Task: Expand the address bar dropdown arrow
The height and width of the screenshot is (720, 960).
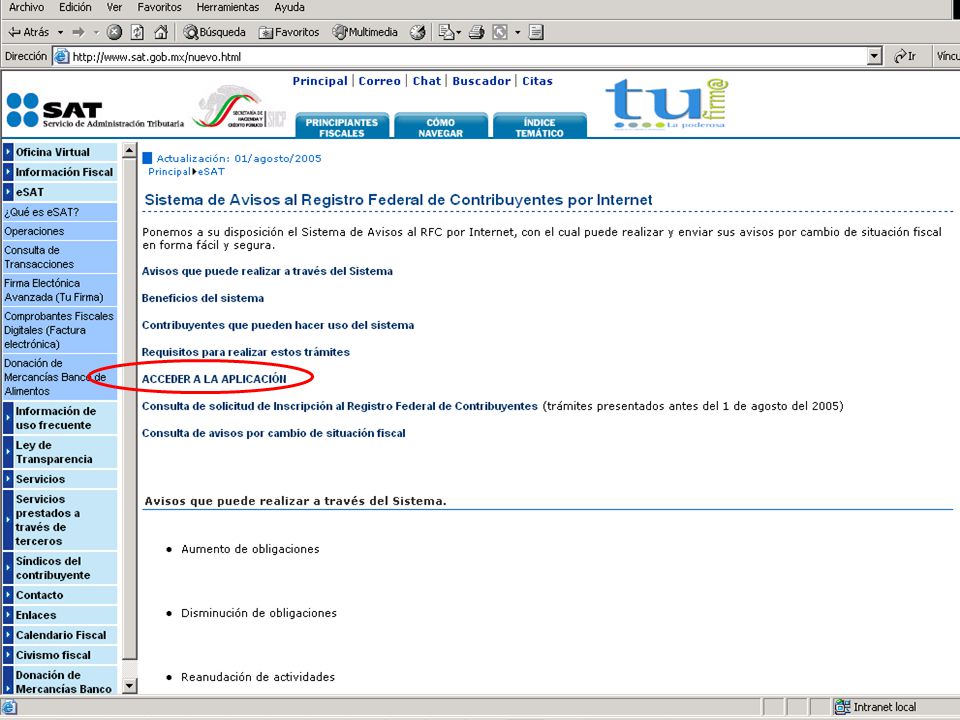Action: tap(875, 57)
